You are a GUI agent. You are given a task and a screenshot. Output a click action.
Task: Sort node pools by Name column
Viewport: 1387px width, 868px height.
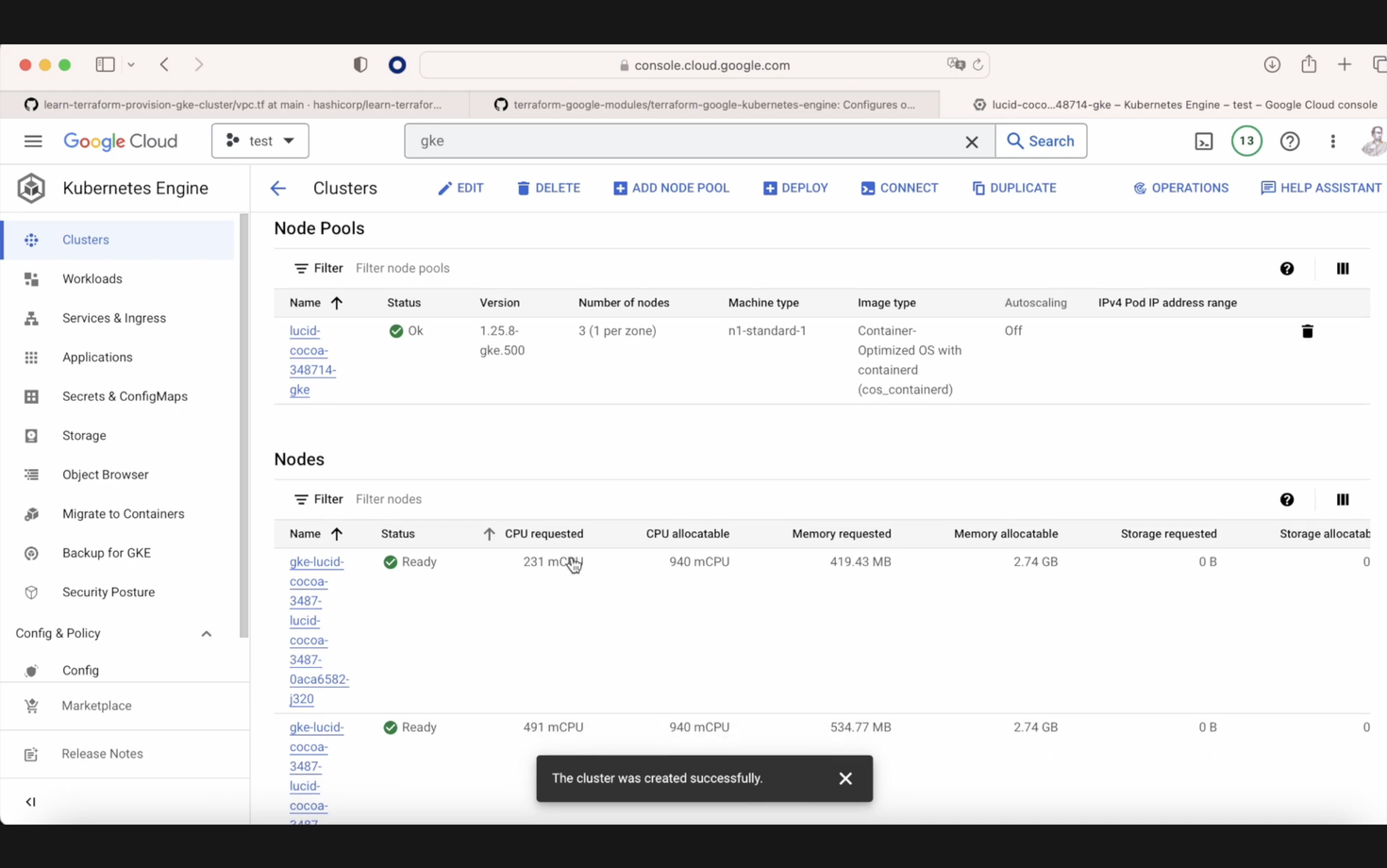pyautogui.click(x=316, y=303)
